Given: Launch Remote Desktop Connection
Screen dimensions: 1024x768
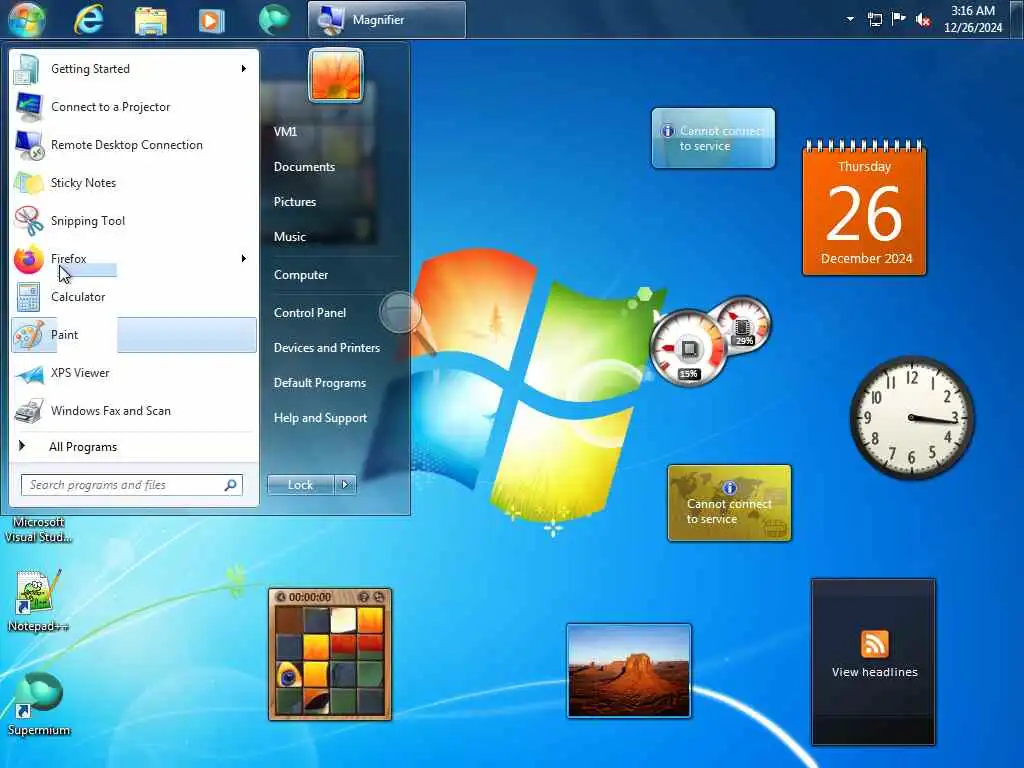Looking at the screenshot, I should click(134, 144).
